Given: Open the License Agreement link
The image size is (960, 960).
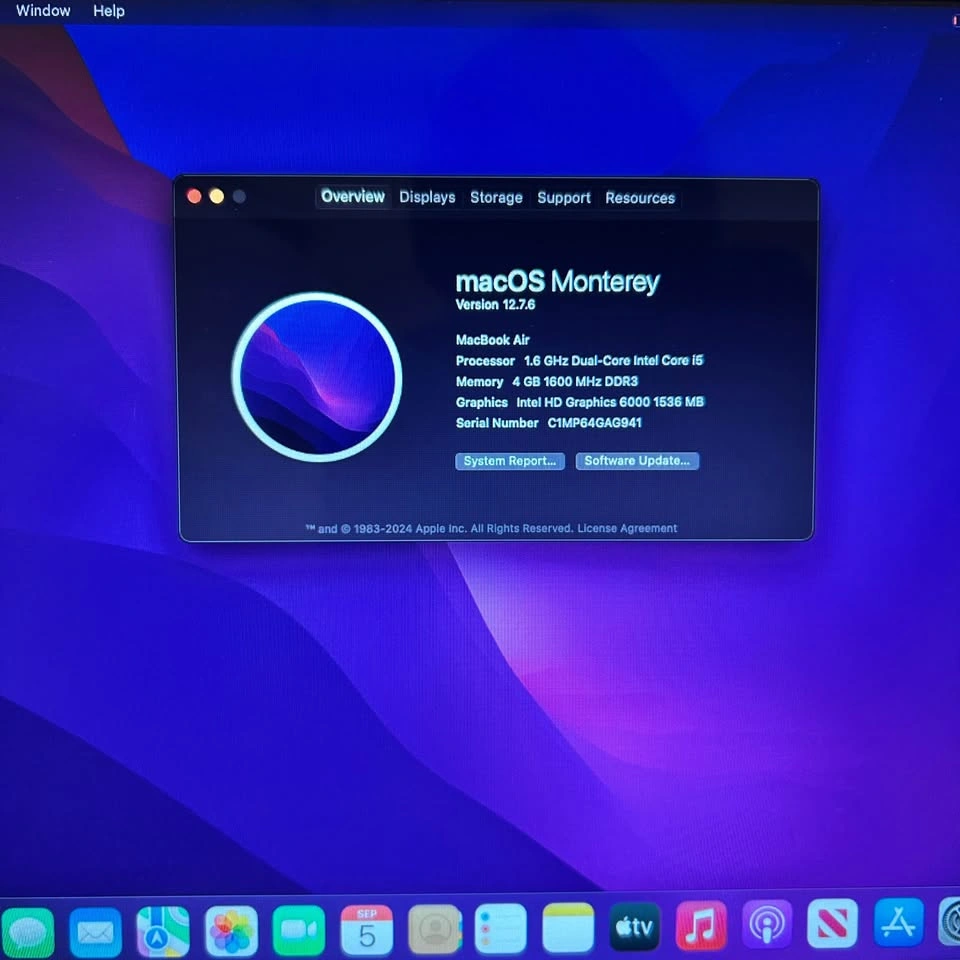Looking at the screenshot, I should tap(627, 528).
